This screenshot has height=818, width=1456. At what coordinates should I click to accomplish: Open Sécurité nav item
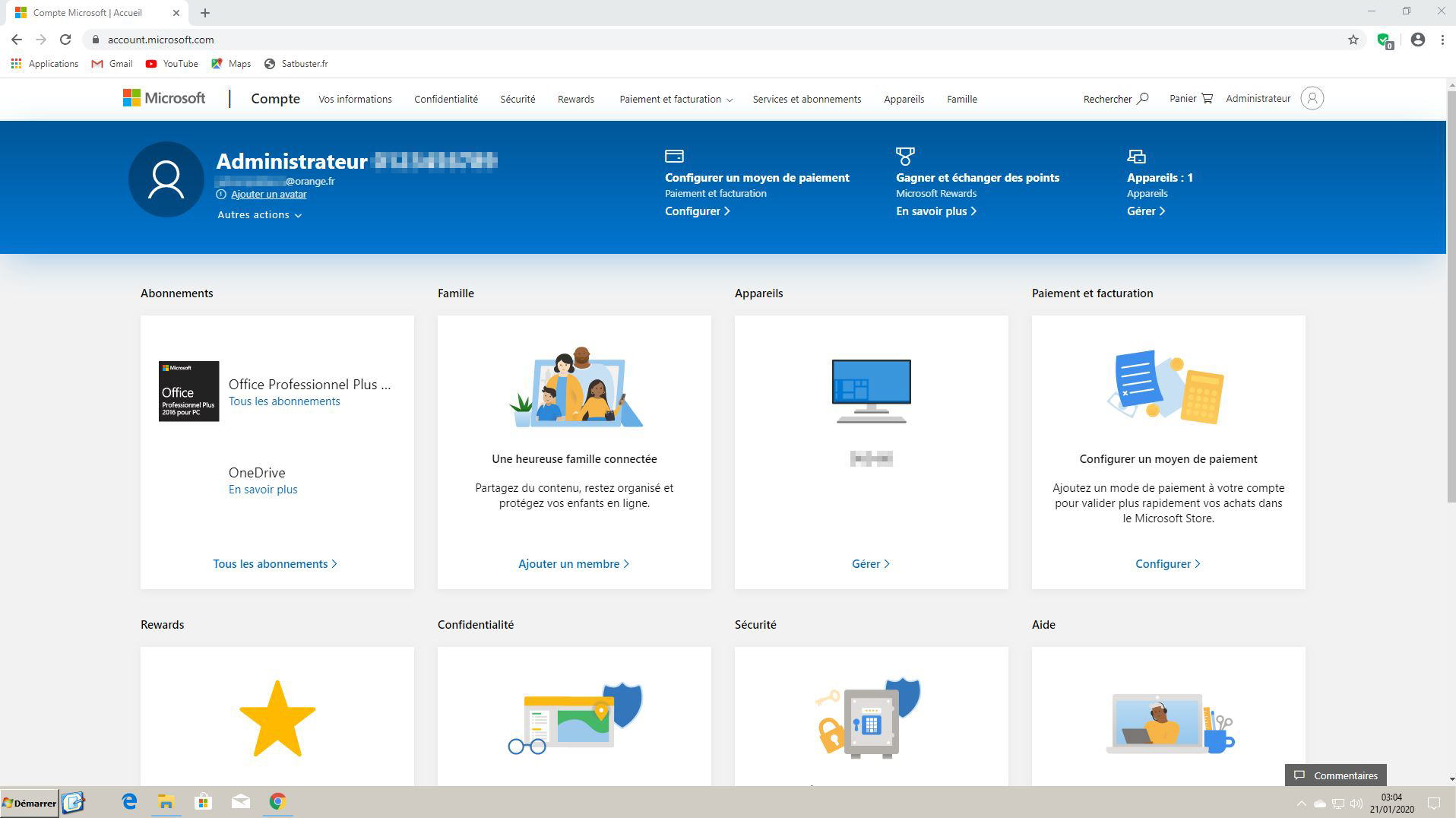518,100
